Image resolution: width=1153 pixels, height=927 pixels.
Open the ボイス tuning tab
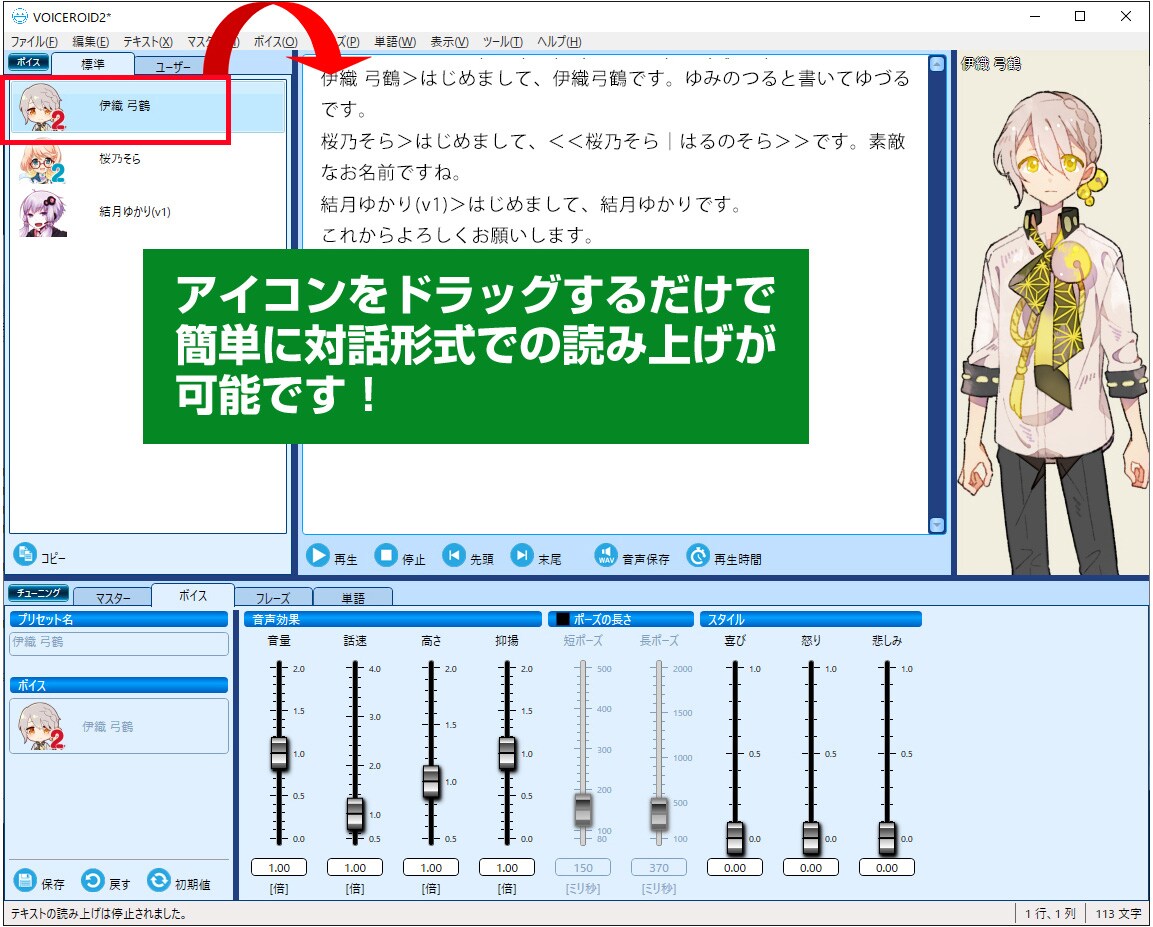[193, 595]
